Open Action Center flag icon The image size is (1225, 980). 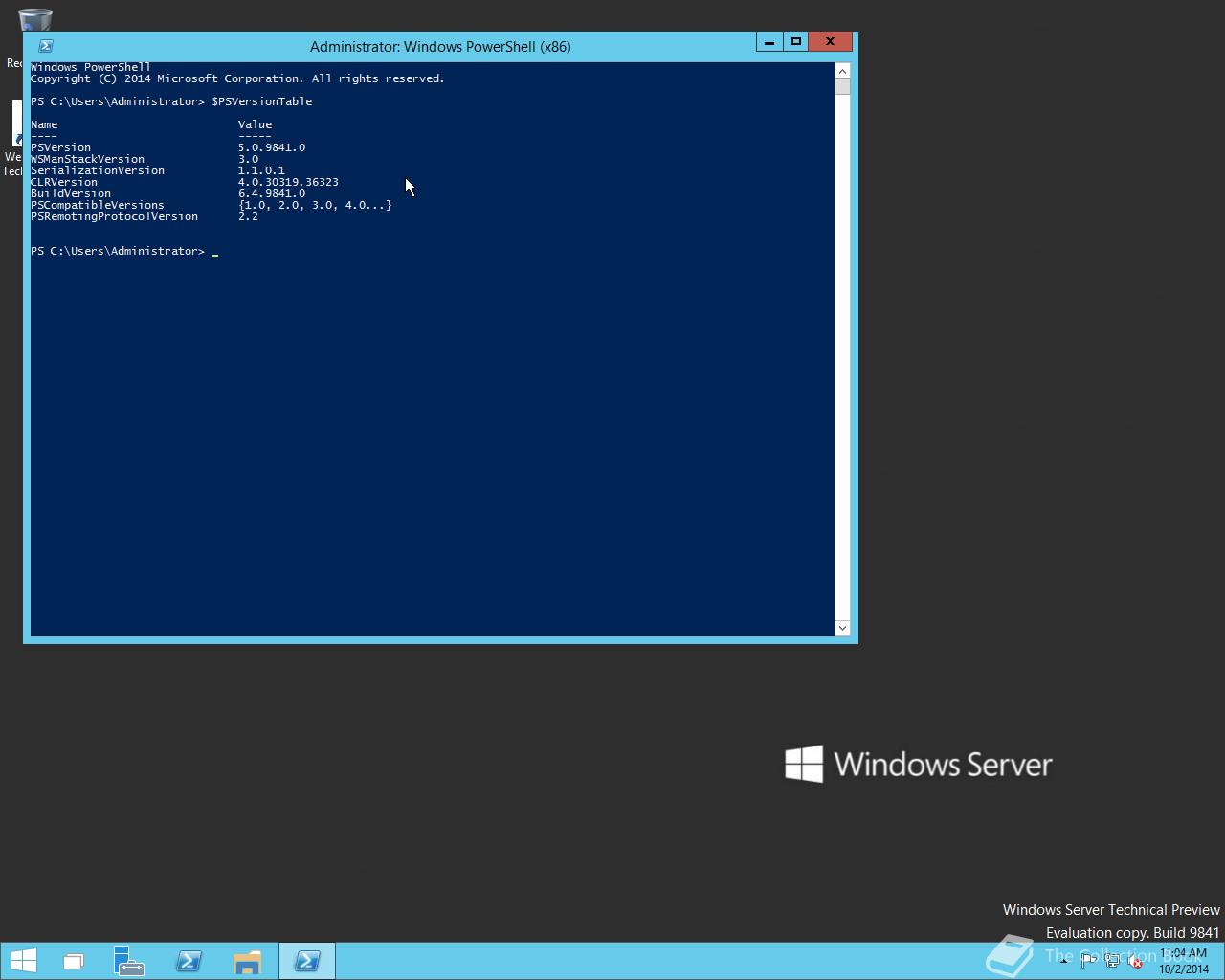click(1087, 962)
